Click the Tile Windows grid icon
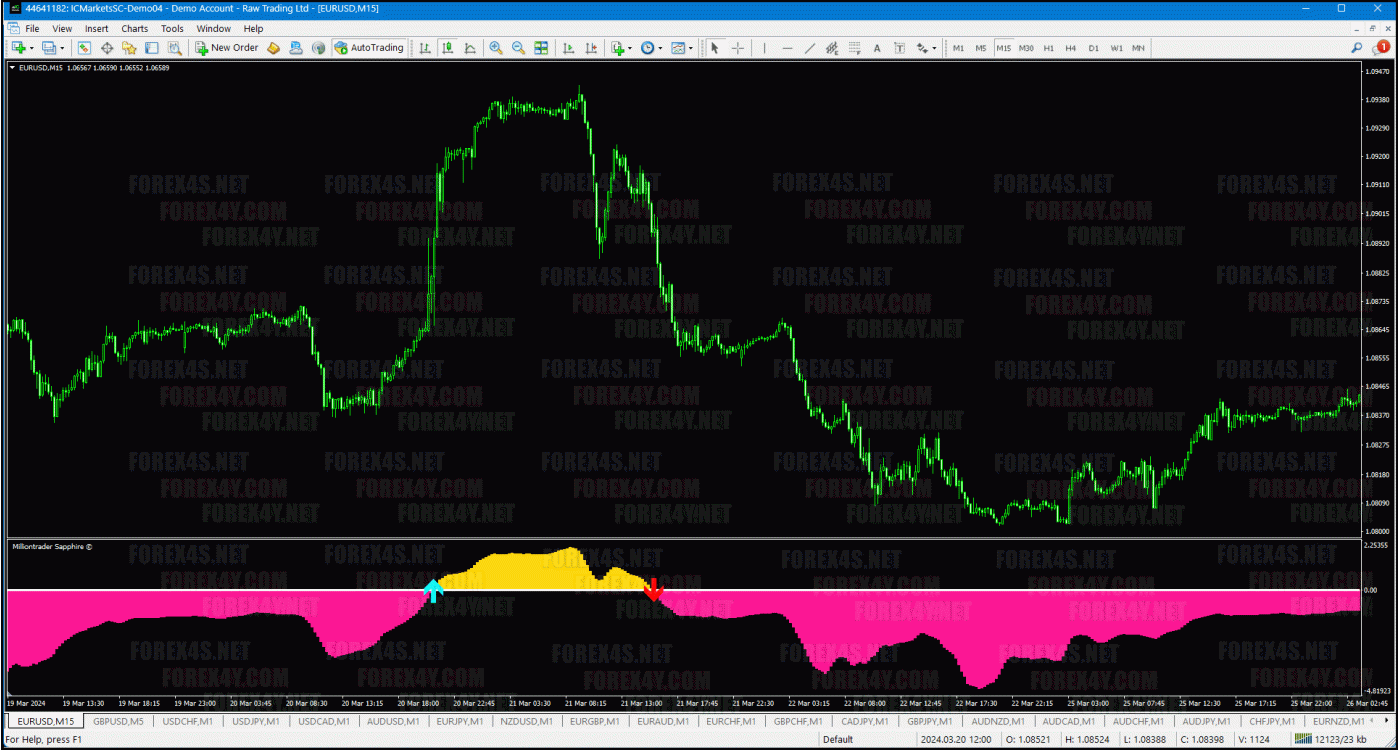 click(x=541, y=48)
